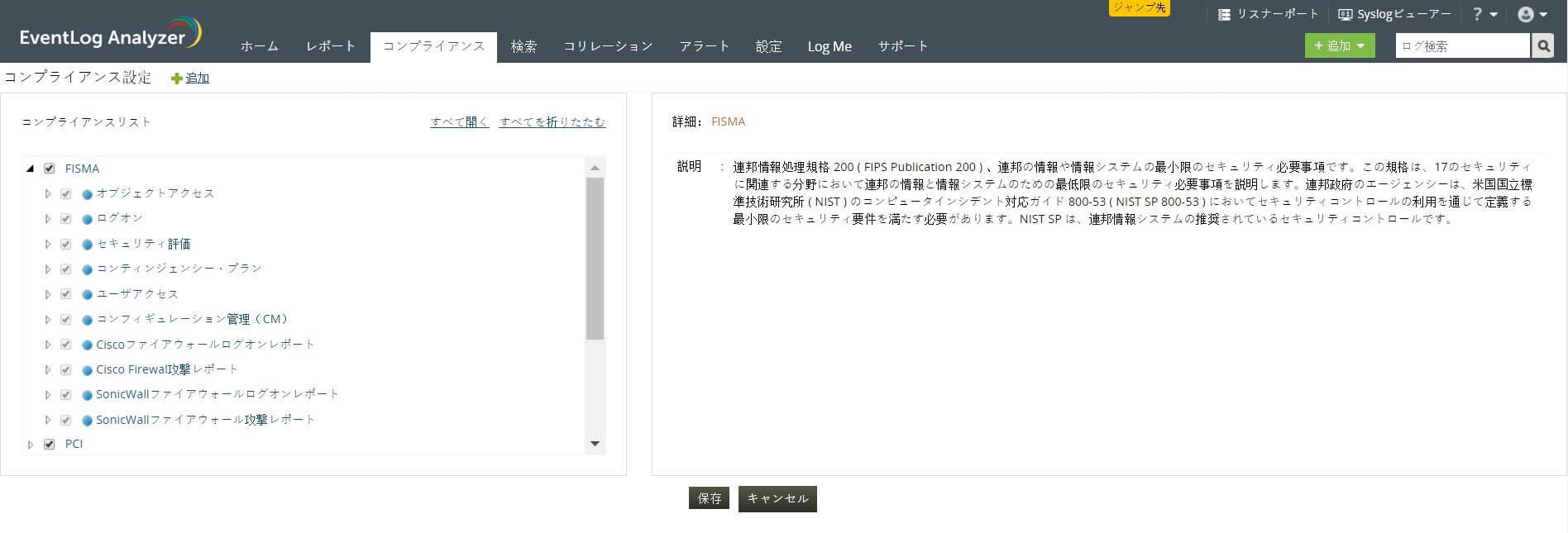1568x533 pixels.
Task: Click the blue icon next to コンティンジェンシー・プラン
Action: click(x=87, y=270)
